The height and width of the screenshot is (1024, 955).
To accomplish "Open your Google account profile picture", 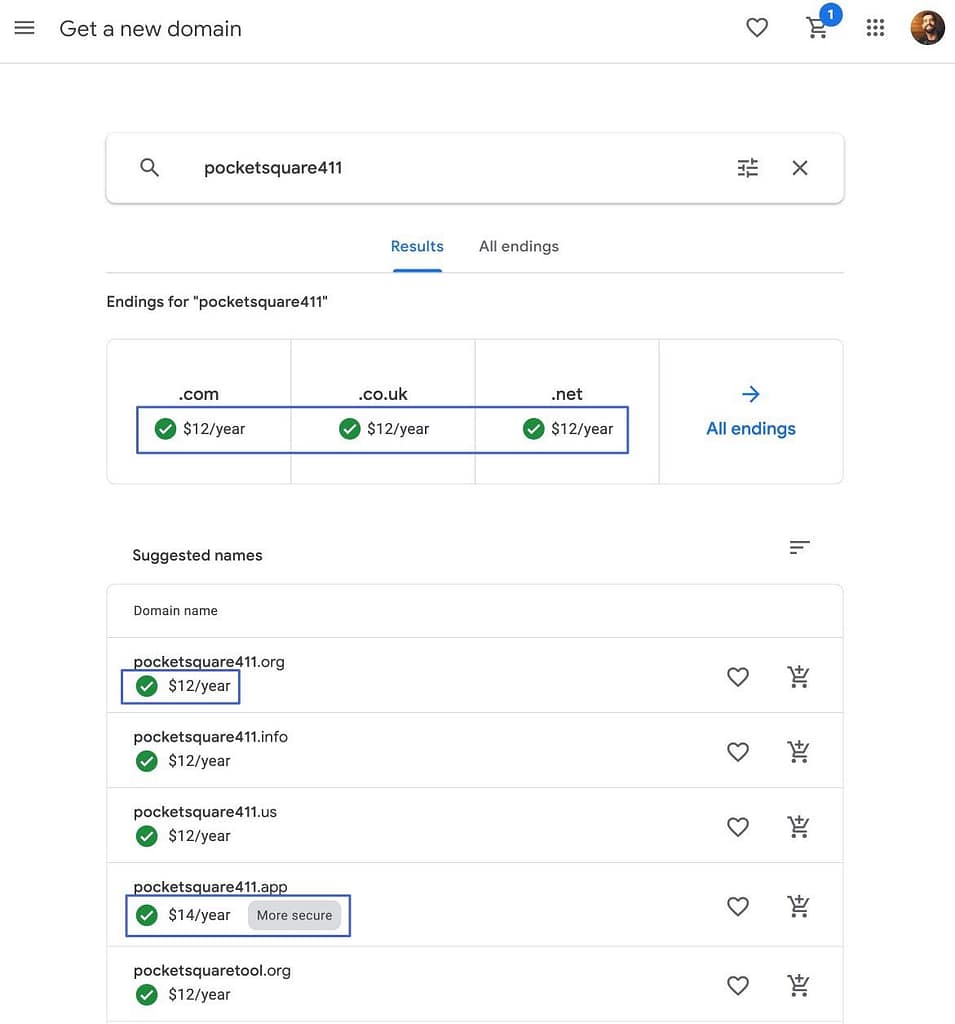I will click(927, 27).
